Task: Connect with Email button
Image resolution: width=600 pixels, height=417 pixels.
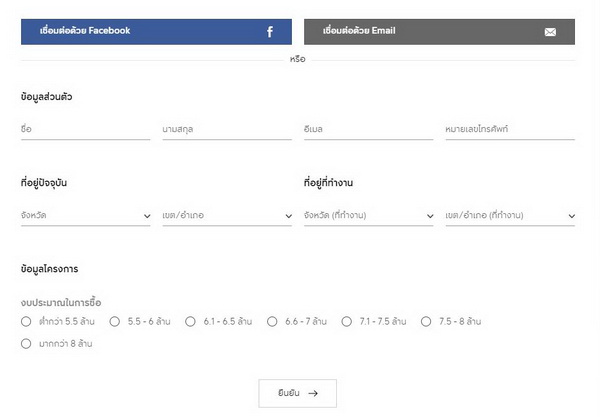Action: [x=439, y=31]
